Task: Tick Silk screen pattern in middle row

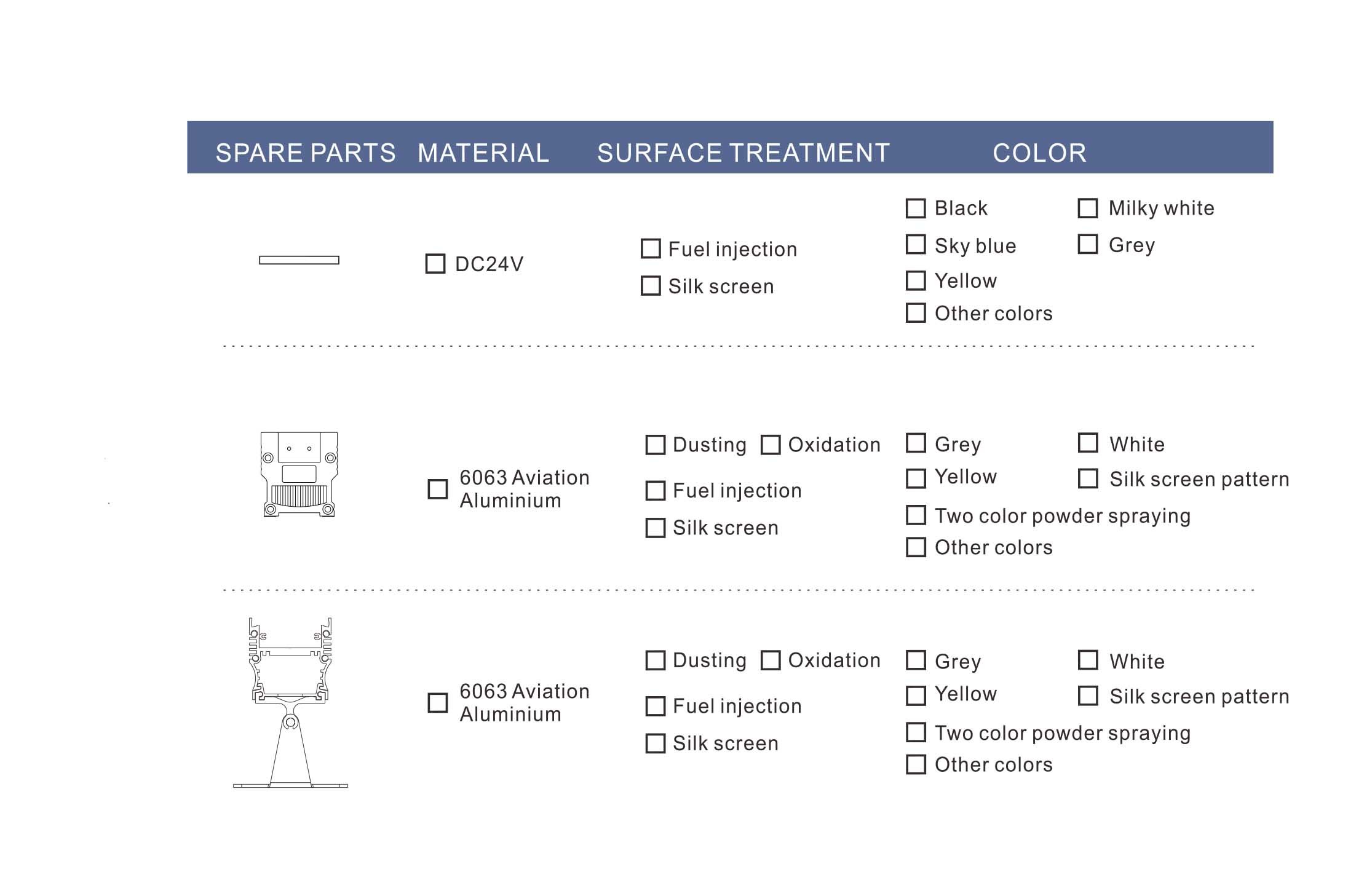Action: pos(1088,478)
